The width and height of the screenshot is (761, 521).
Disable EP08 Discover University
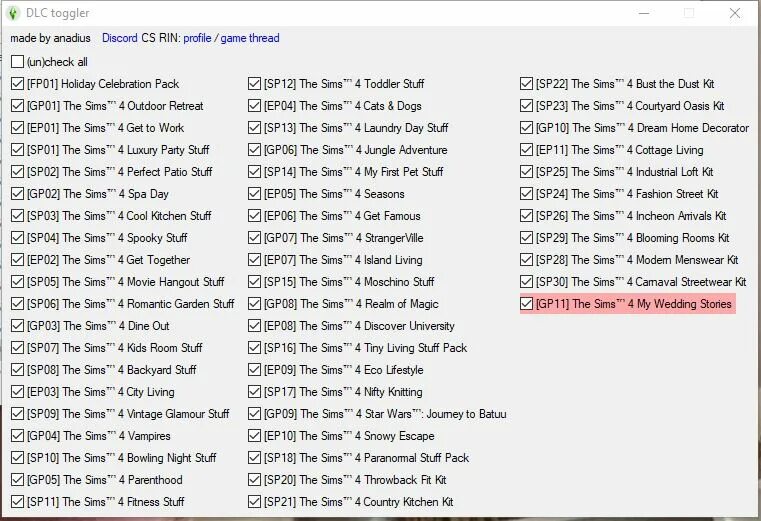tap(254, 326)
